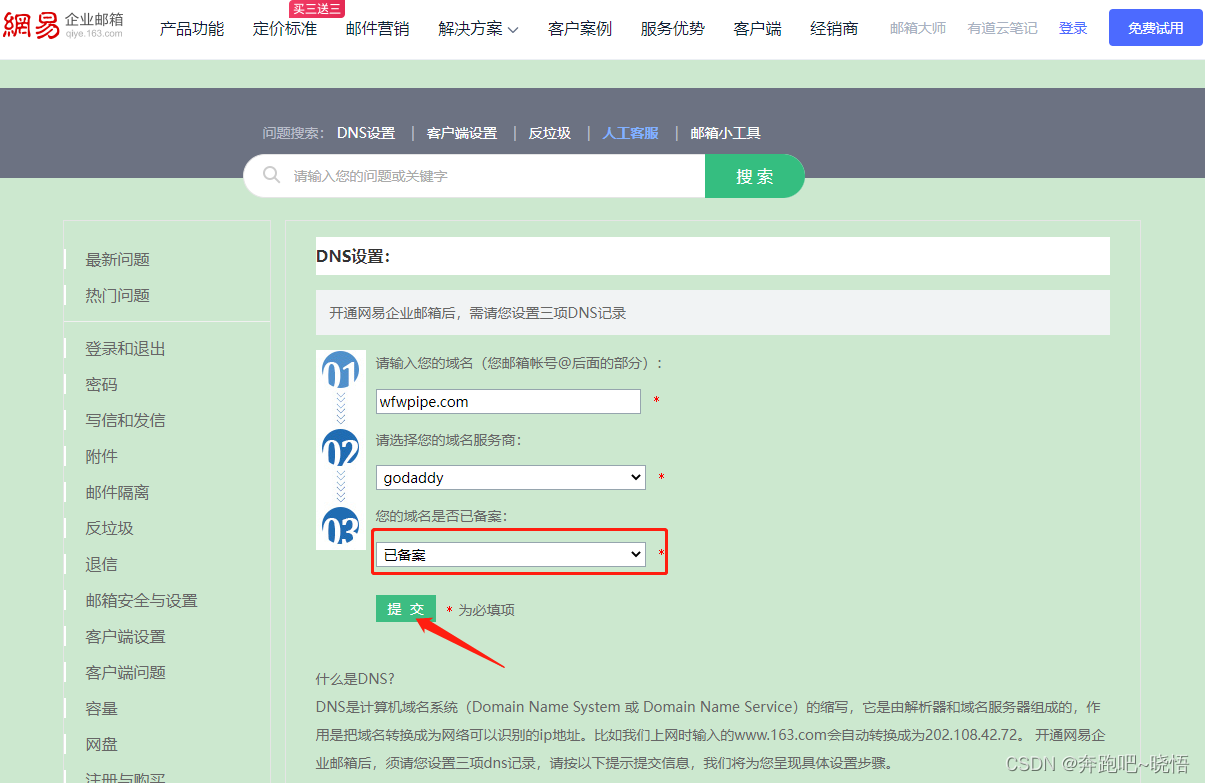Click the 开通网易企业邮箱后 notice text
This screenshot has width=1205, height=783.
(478, 313)
